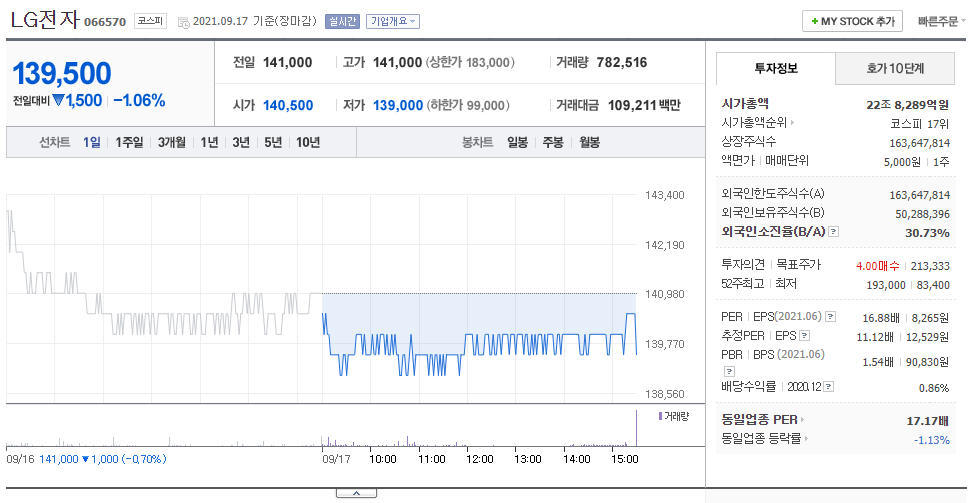Click the 11:00 time label on chart axis
This screenshot has height=503, width=975.
[431, 459]
